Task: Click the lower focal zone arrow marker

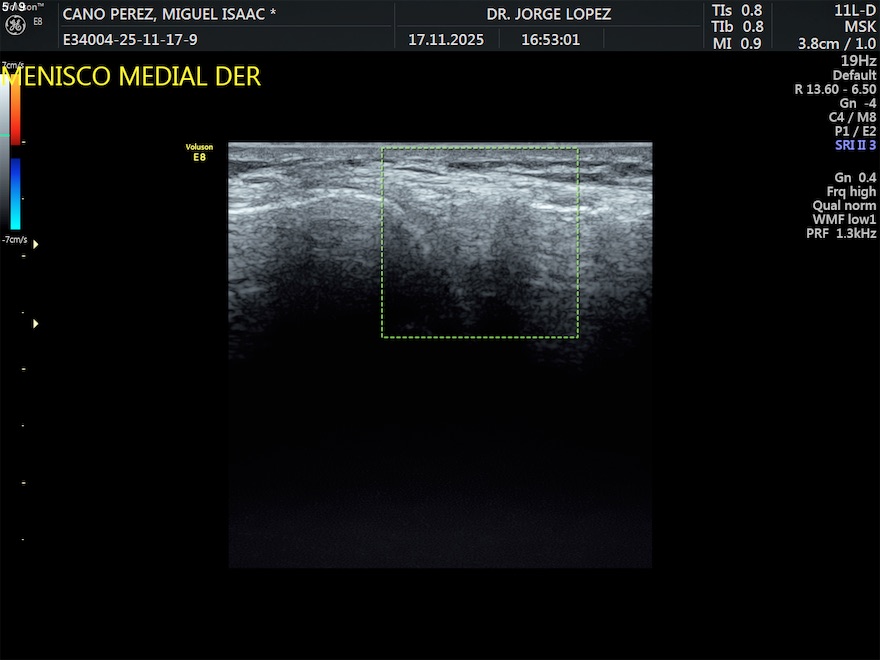Action: click(37, 324)
